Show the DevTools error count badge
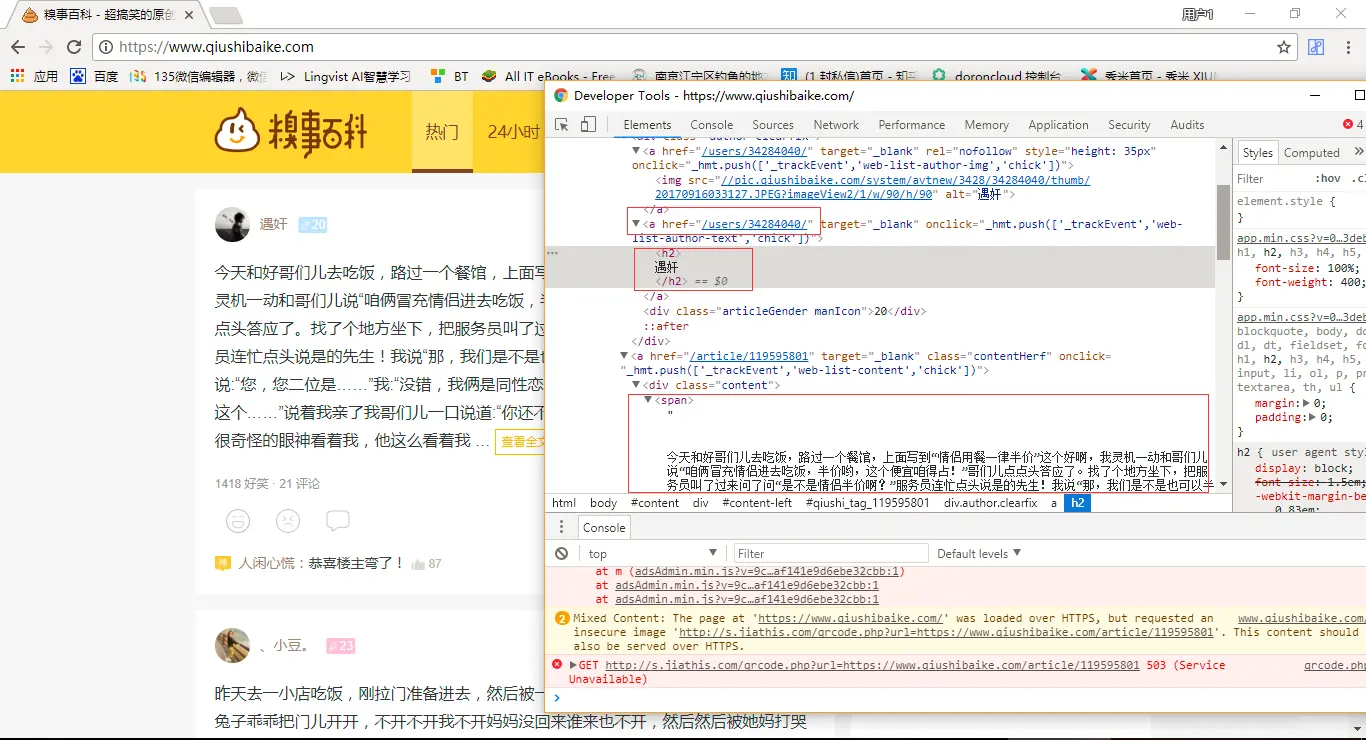The height and width of the screenshot is (740, 1366). 1353,124
